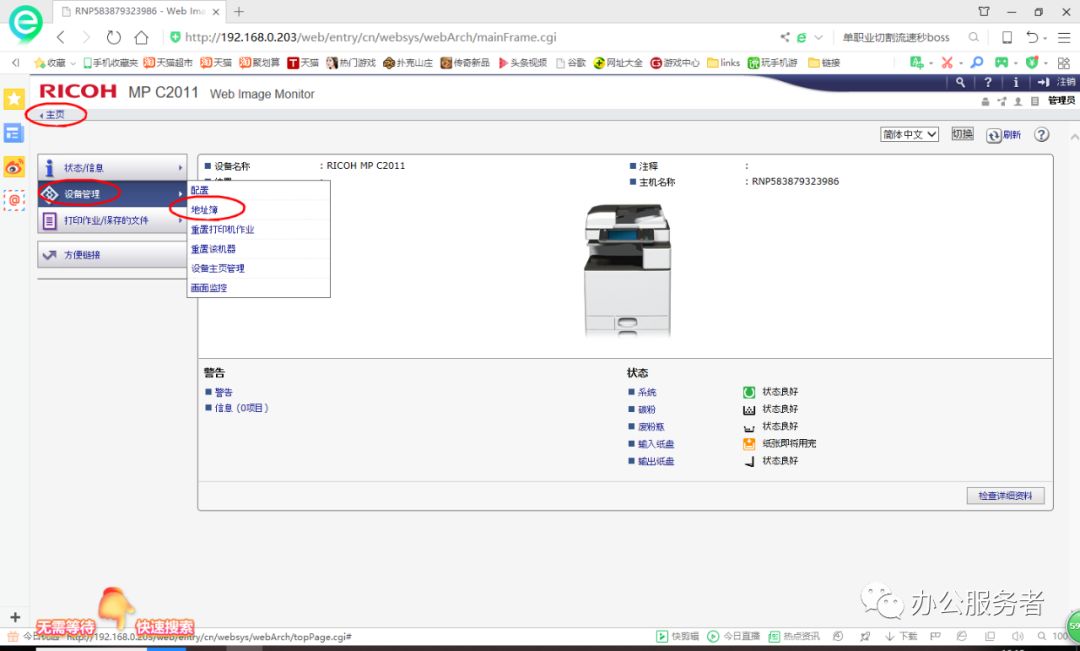Open browser hamburger menu icon
The height and width of the screenshot is (651, 1080).
(1064, 37)
